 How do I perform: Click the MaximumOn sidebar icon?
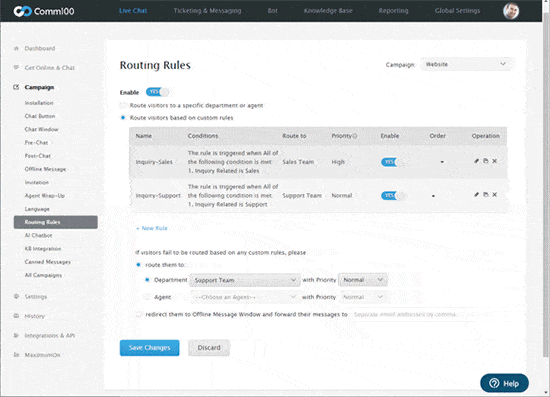coord(16,355)
